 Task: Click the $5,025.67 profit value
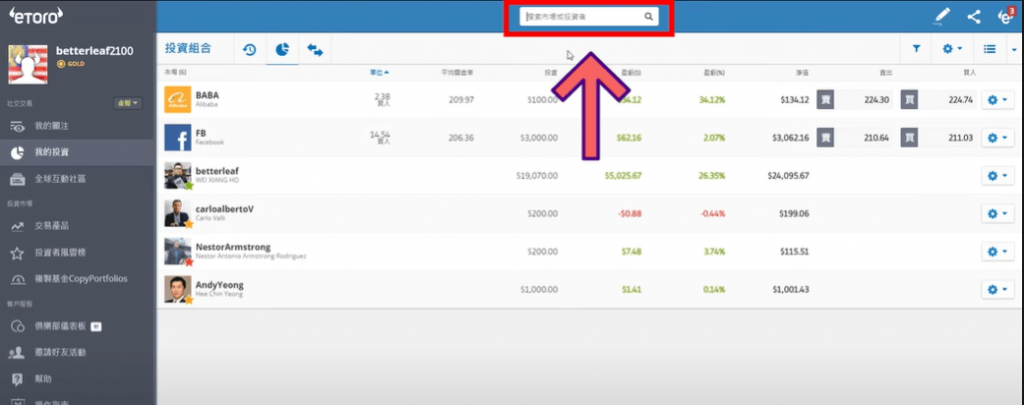tap(623, 176)
